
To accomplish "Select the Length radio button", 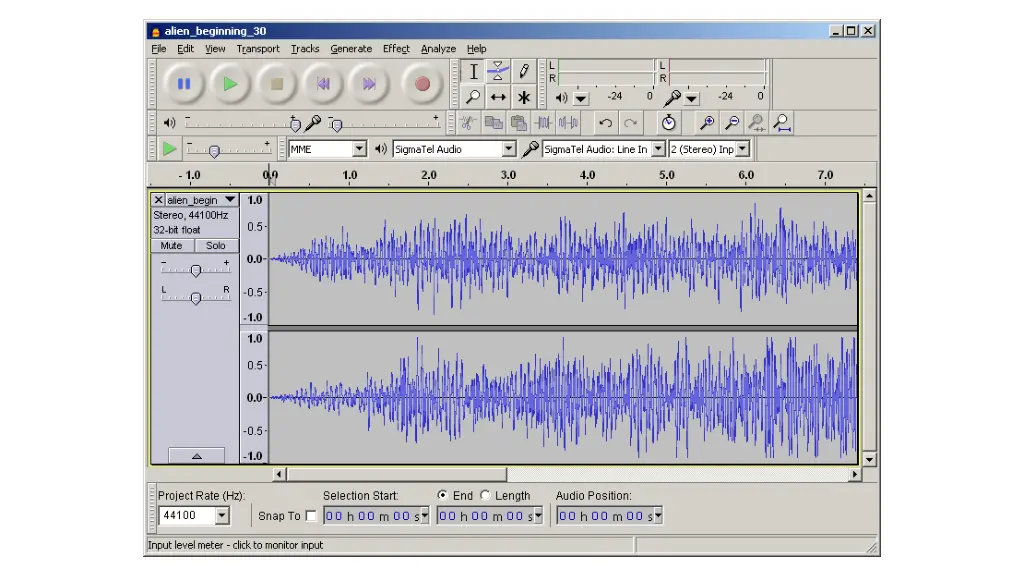I will coord(485,495).
